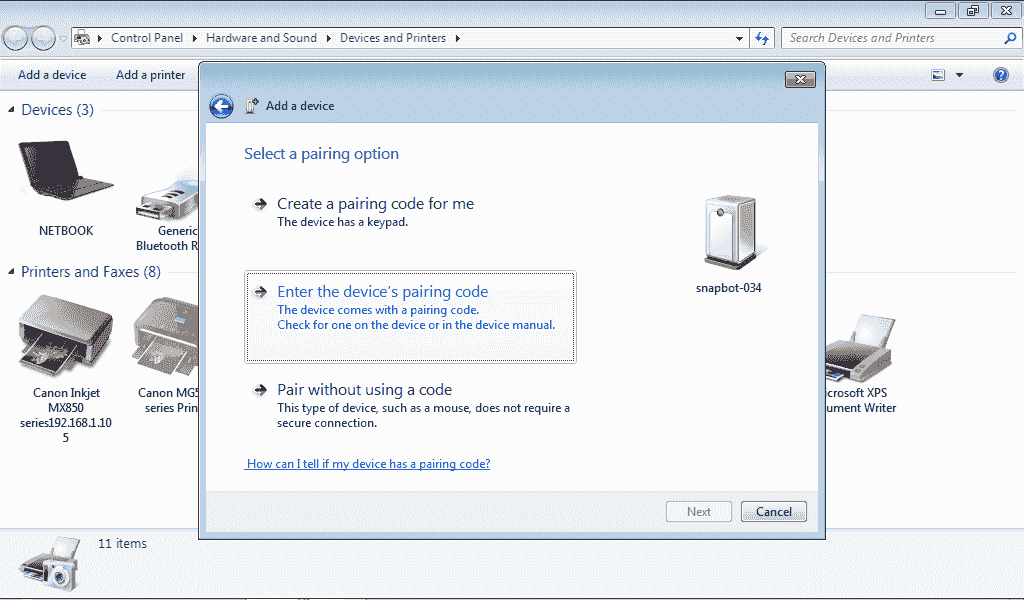The height and width of the screenshot is (600, 1024).
Task: Click the back arrow in Add a device dialog
Action: [x=221, y=106]
